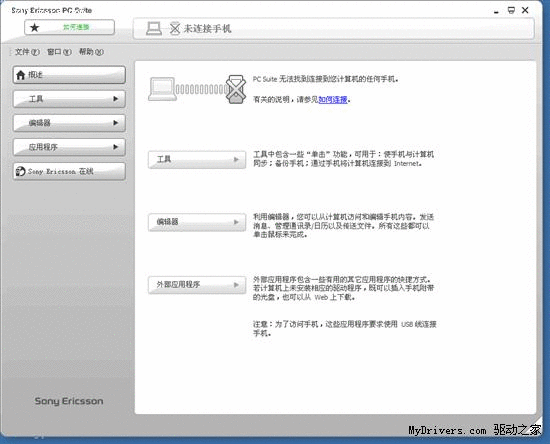Click the star icon in connection box

[x=34, y=27]
